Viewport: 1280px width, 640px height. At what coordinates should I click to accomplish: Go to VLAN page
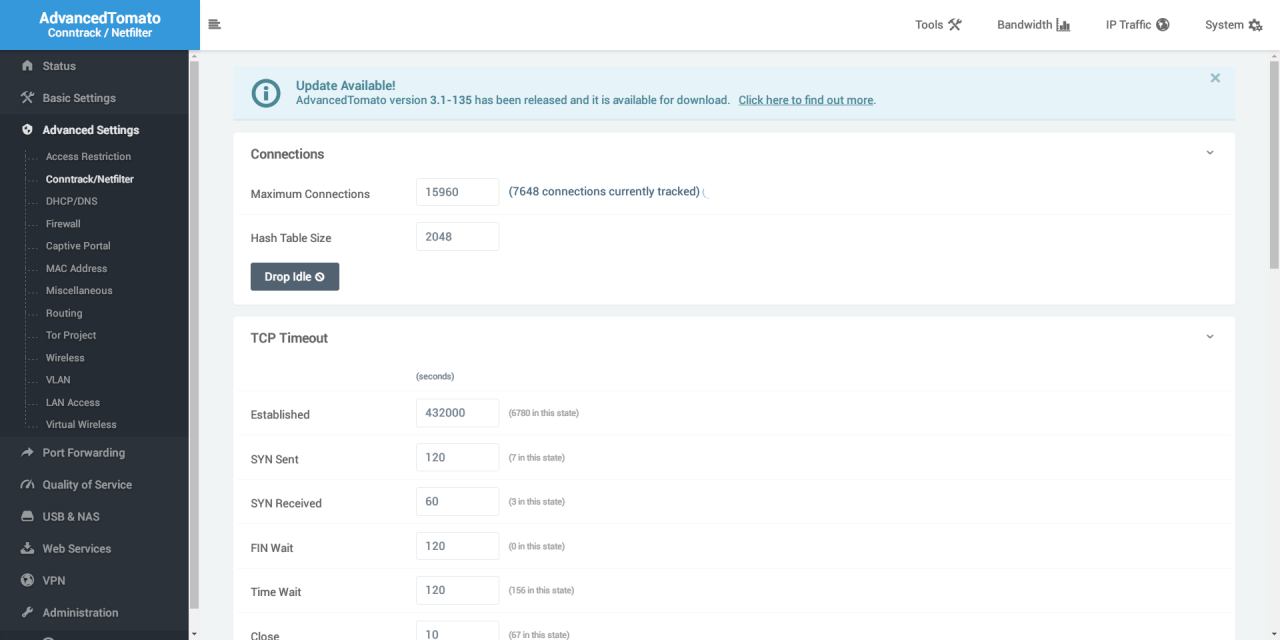58,380
